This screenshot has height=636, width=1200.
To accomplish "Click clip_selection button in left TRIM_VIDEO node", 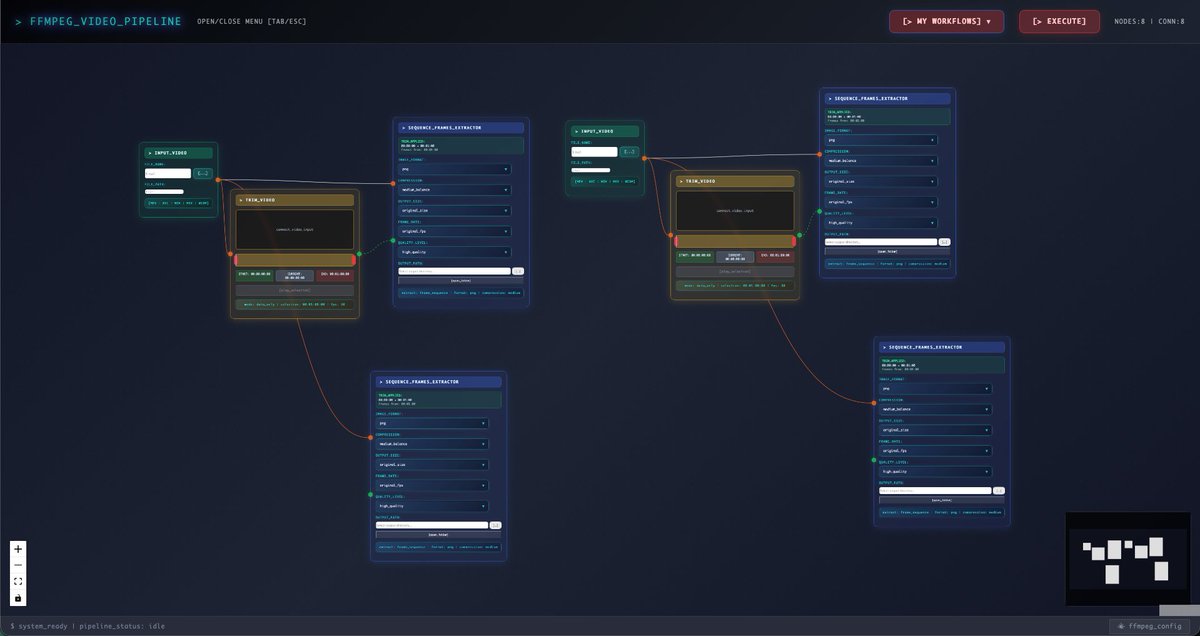I will coord(294,290).
